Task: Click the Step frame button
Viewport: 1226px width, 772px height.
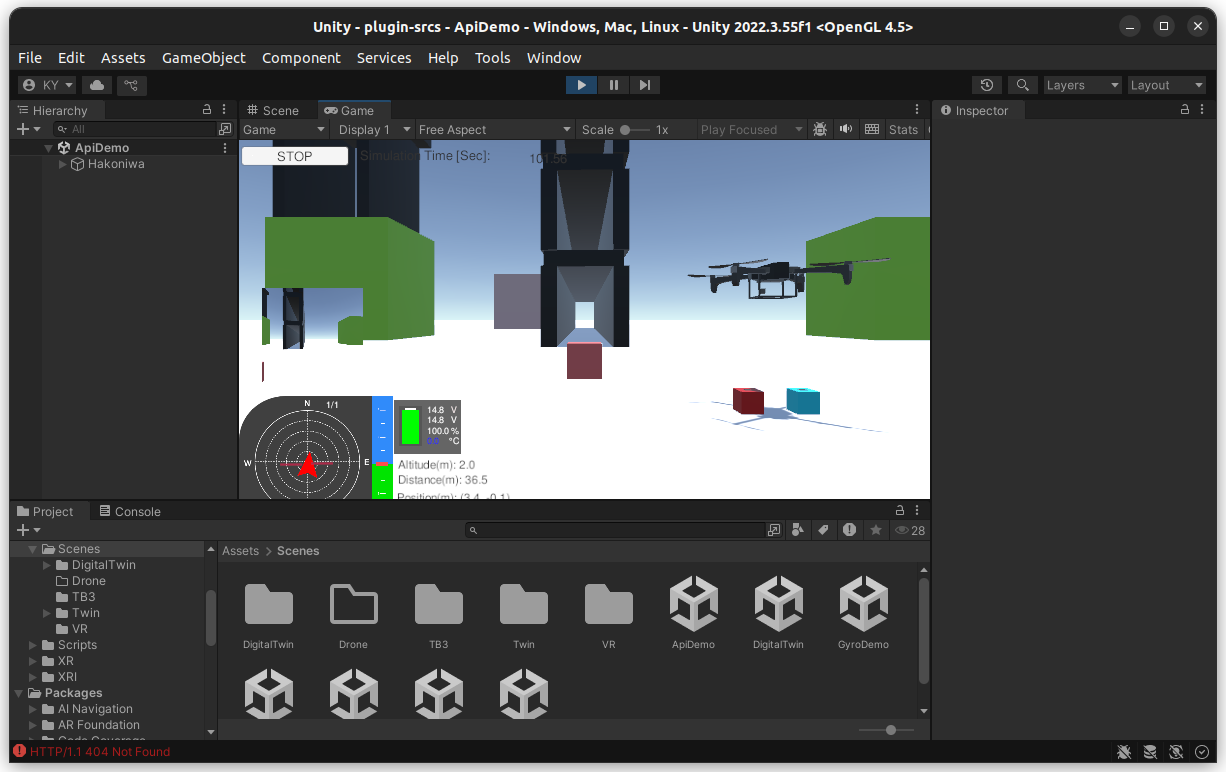Action: (x=645, y=85)
